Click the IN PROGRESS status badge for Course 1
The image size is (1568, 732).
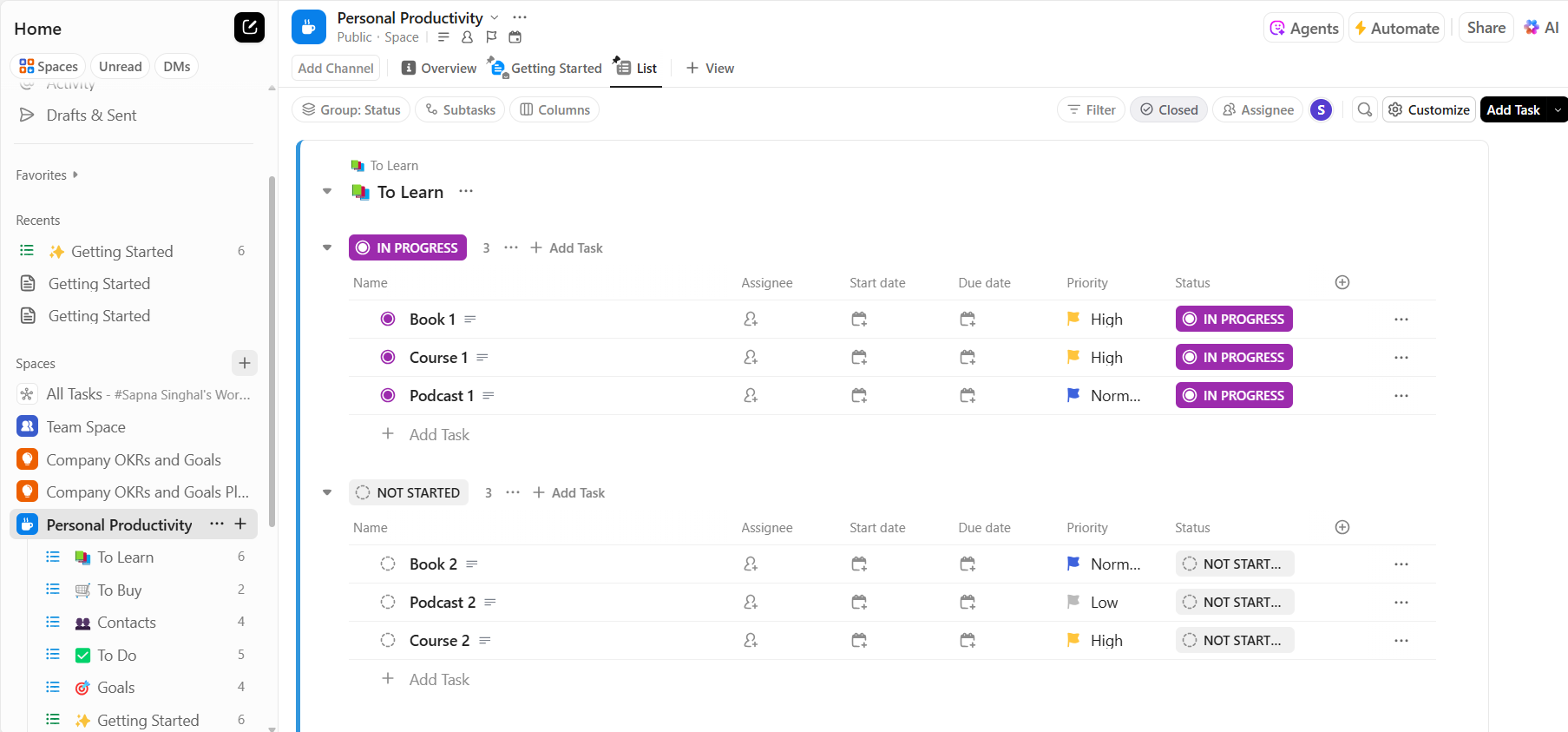point(1234,358)
